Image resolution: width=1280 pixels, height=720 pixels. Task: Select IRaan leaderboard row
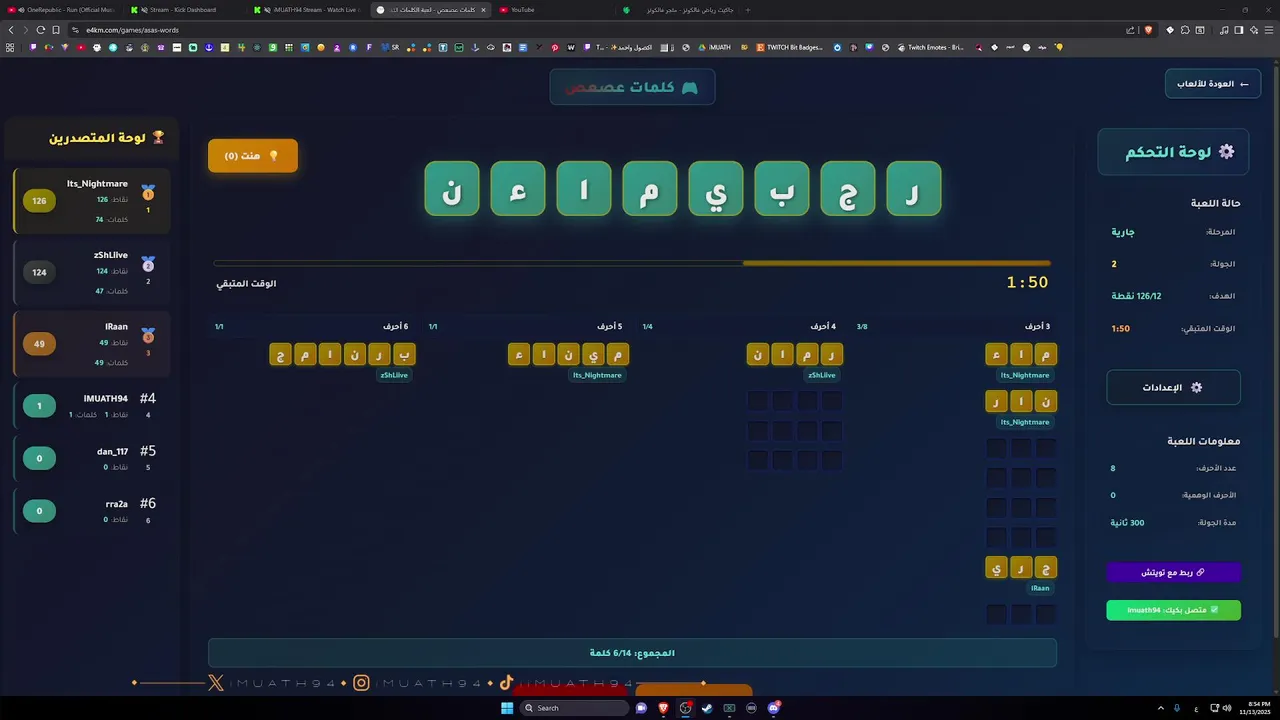[92, 344]
